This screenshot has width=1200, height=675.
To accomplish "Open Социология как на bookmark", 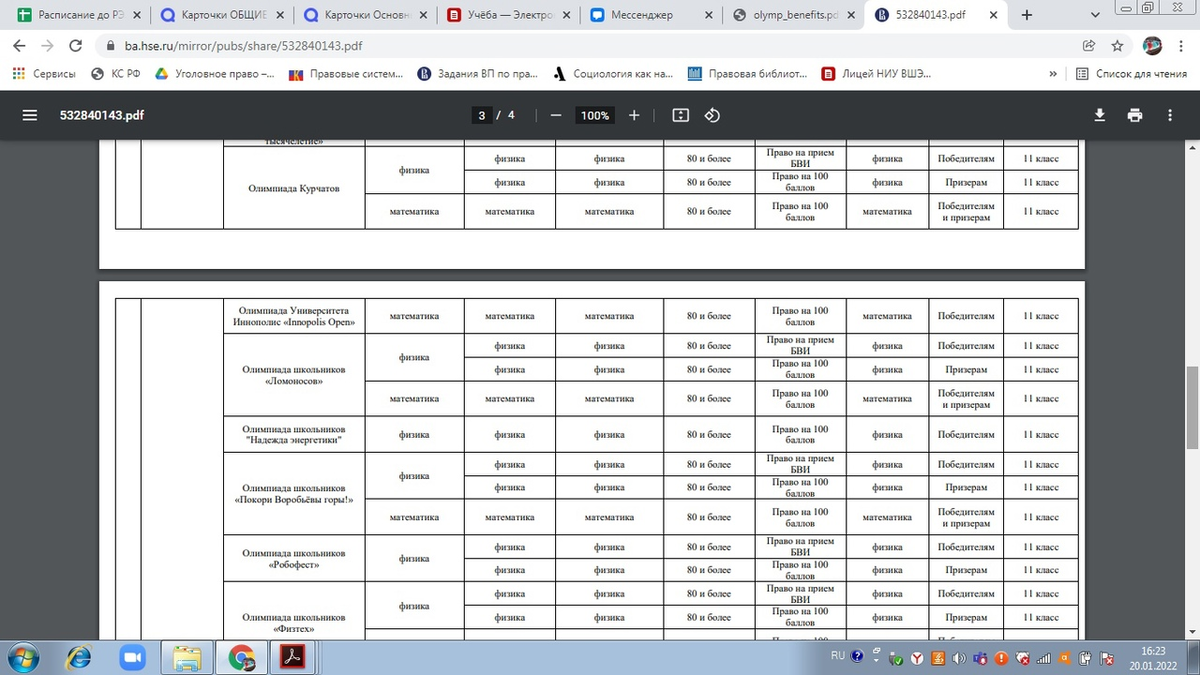I will coord(613,73).
